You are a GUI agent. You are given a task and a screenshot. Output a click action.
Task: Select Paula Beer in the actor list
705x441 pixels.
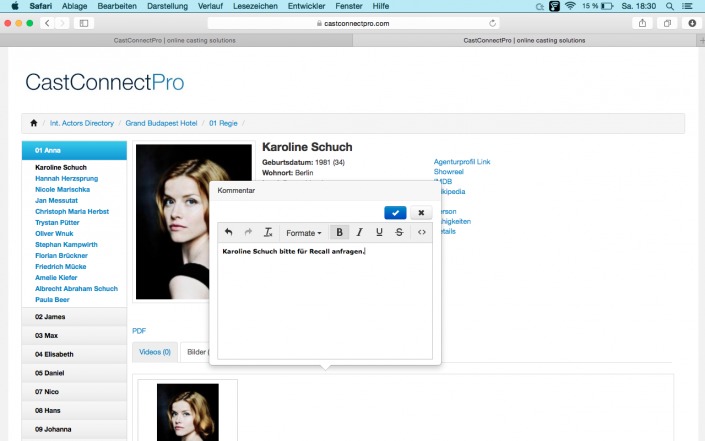[52, 299]
